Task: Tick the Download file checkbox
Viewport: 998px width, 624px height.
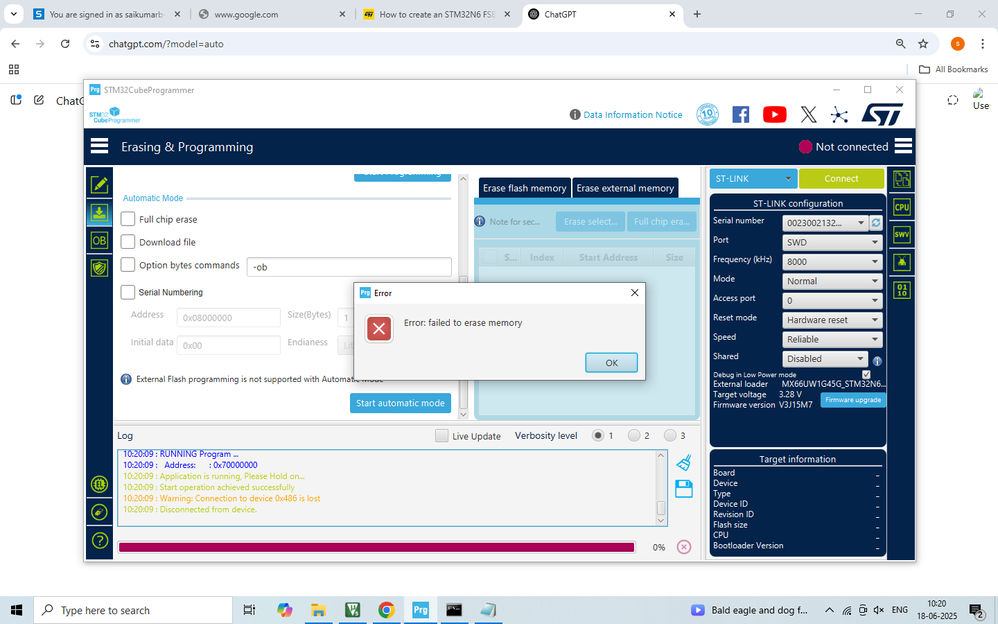Action: coord(128,242)
